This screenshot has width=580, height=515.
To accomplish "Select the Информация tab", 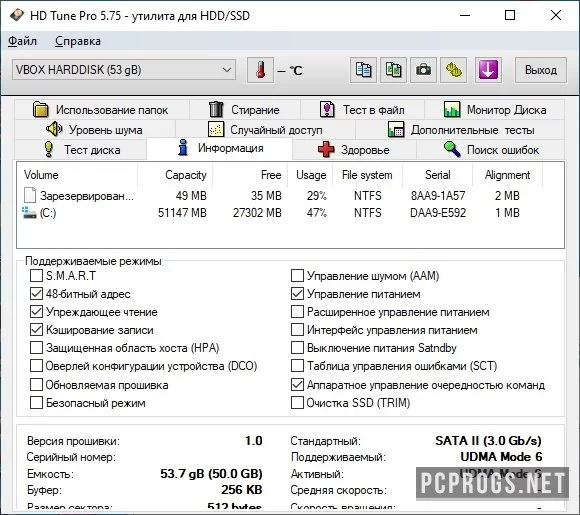I will pos(220,148).
